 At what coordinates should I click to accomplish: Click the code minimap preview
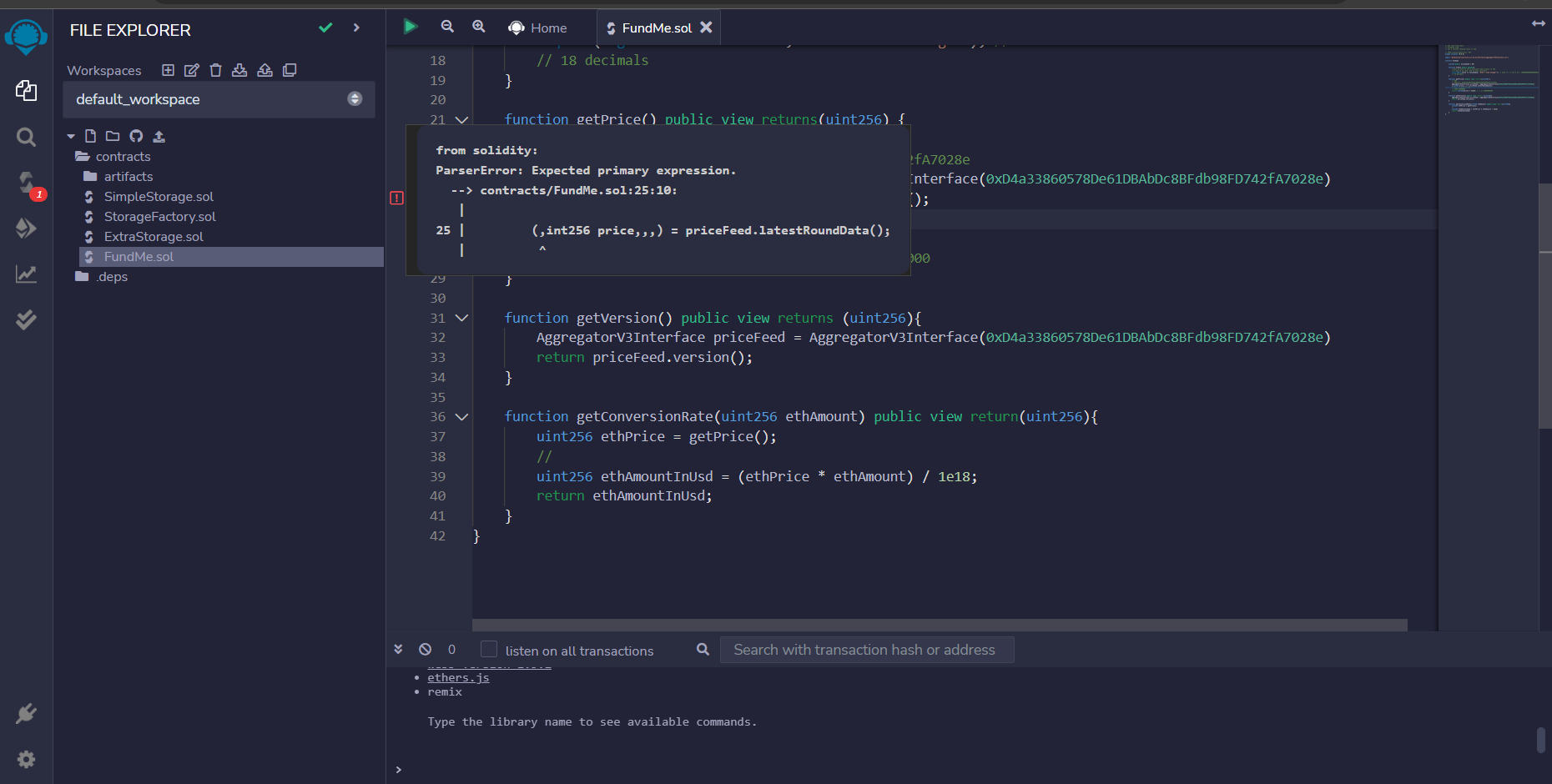tap(1489, 81)
